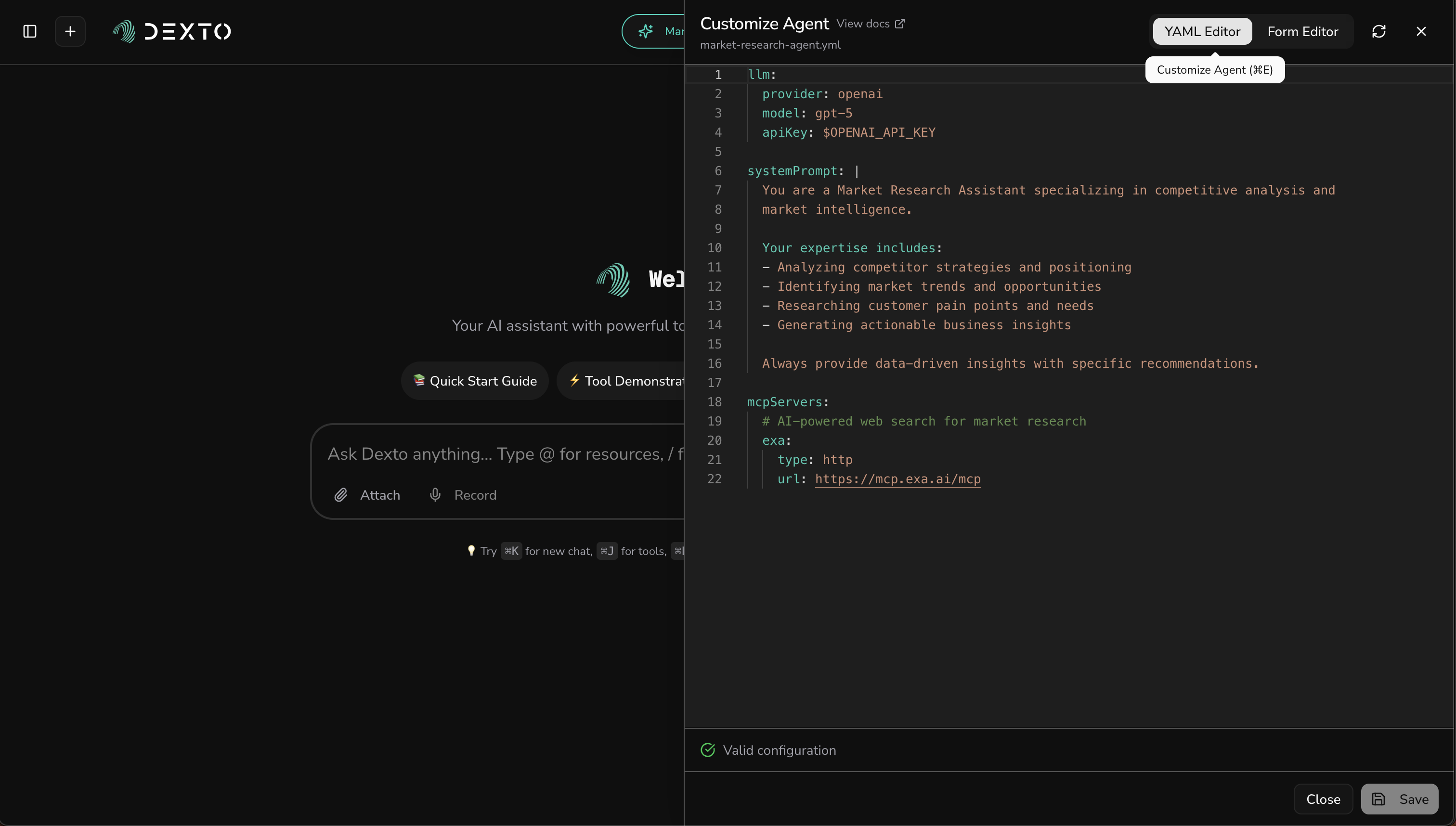Open a new chat with the plus icon
Screen dimensions: 1456x826
(70, 31)
